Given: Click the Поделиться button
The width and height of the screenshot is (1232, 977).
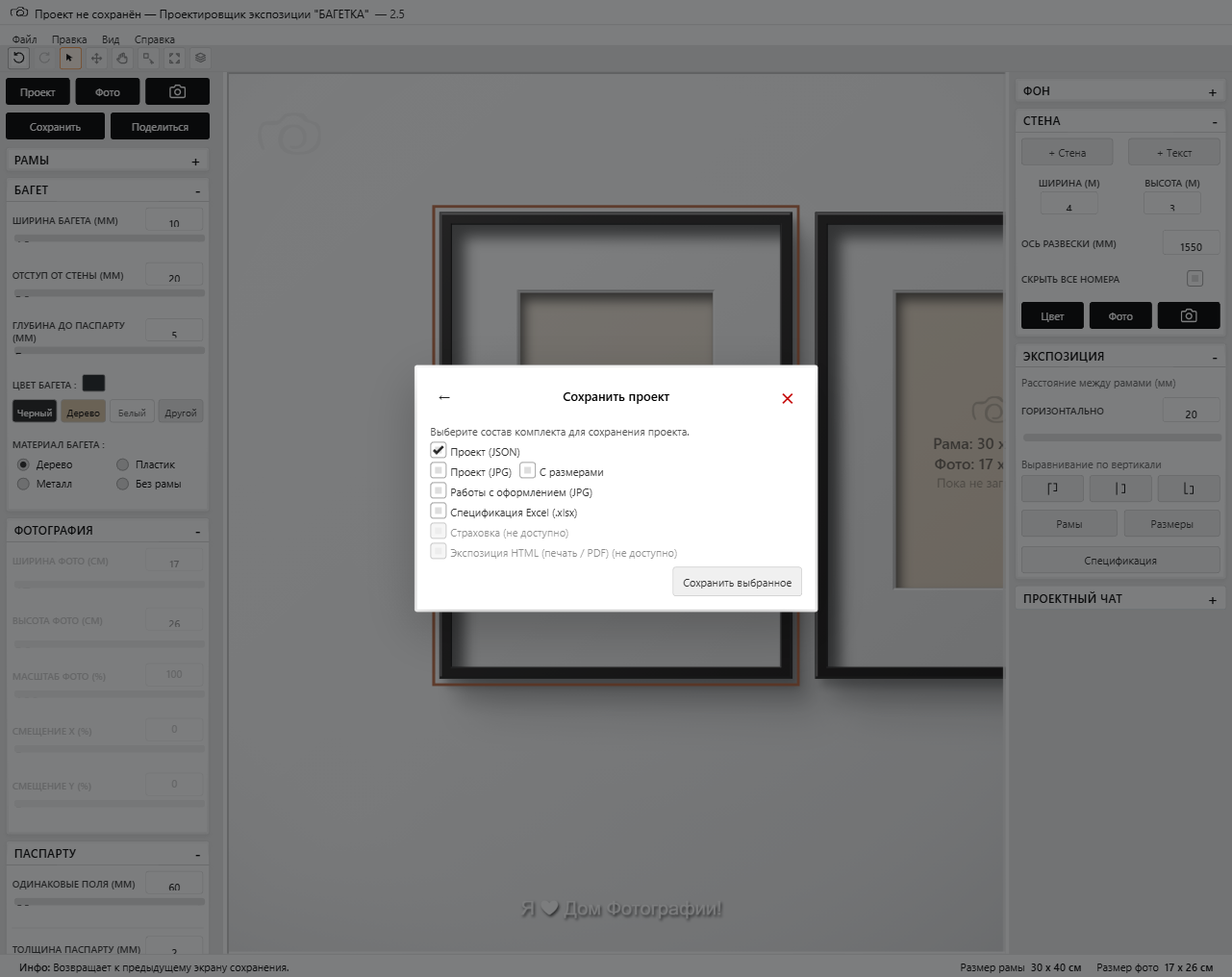Looking at the screenshot, I should point(160,127).
